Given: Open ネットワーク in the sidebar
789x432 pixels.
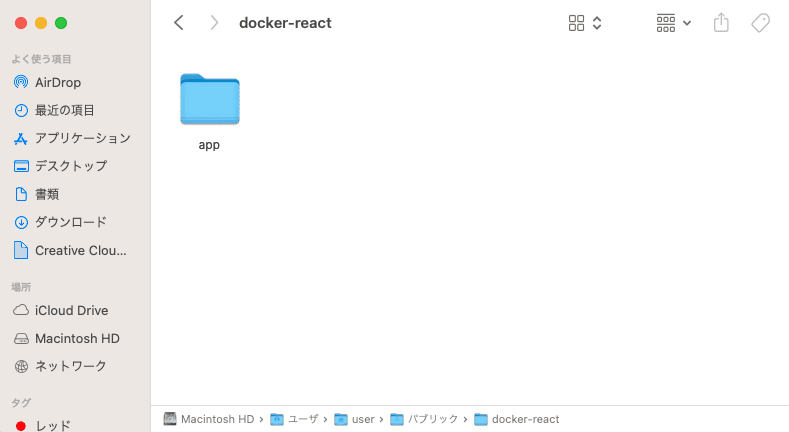Looking at the screenshot, I should tap(70, 366).
